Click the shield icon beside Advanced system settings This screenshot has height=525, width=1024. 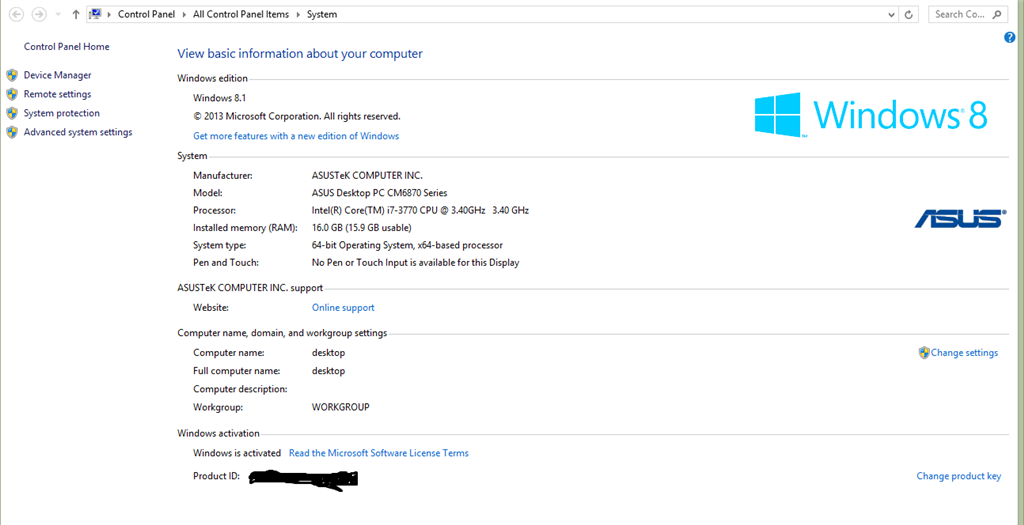click(12, 132)
